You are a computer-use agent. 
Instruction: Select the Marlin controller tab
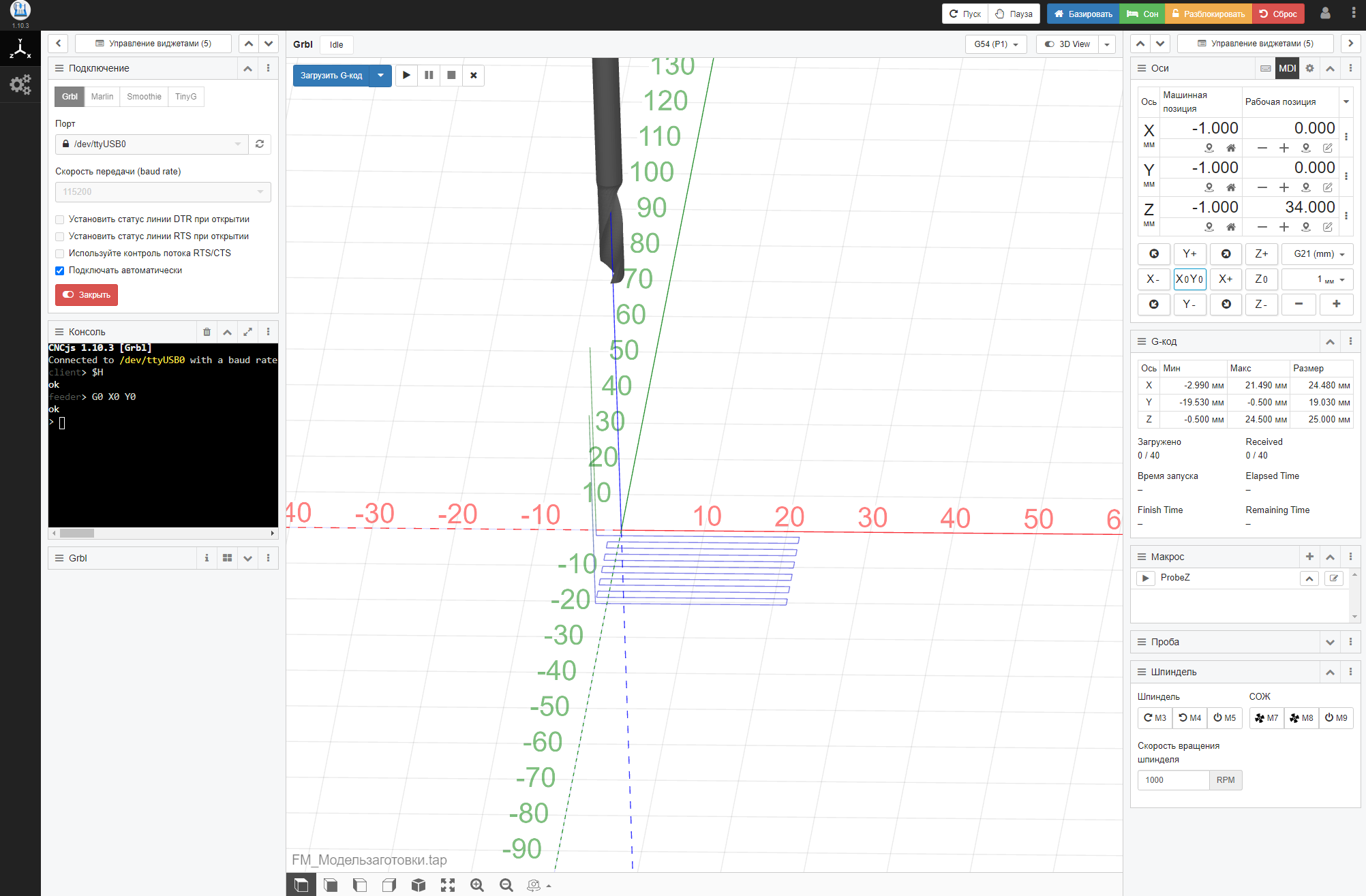click(102, 97)
